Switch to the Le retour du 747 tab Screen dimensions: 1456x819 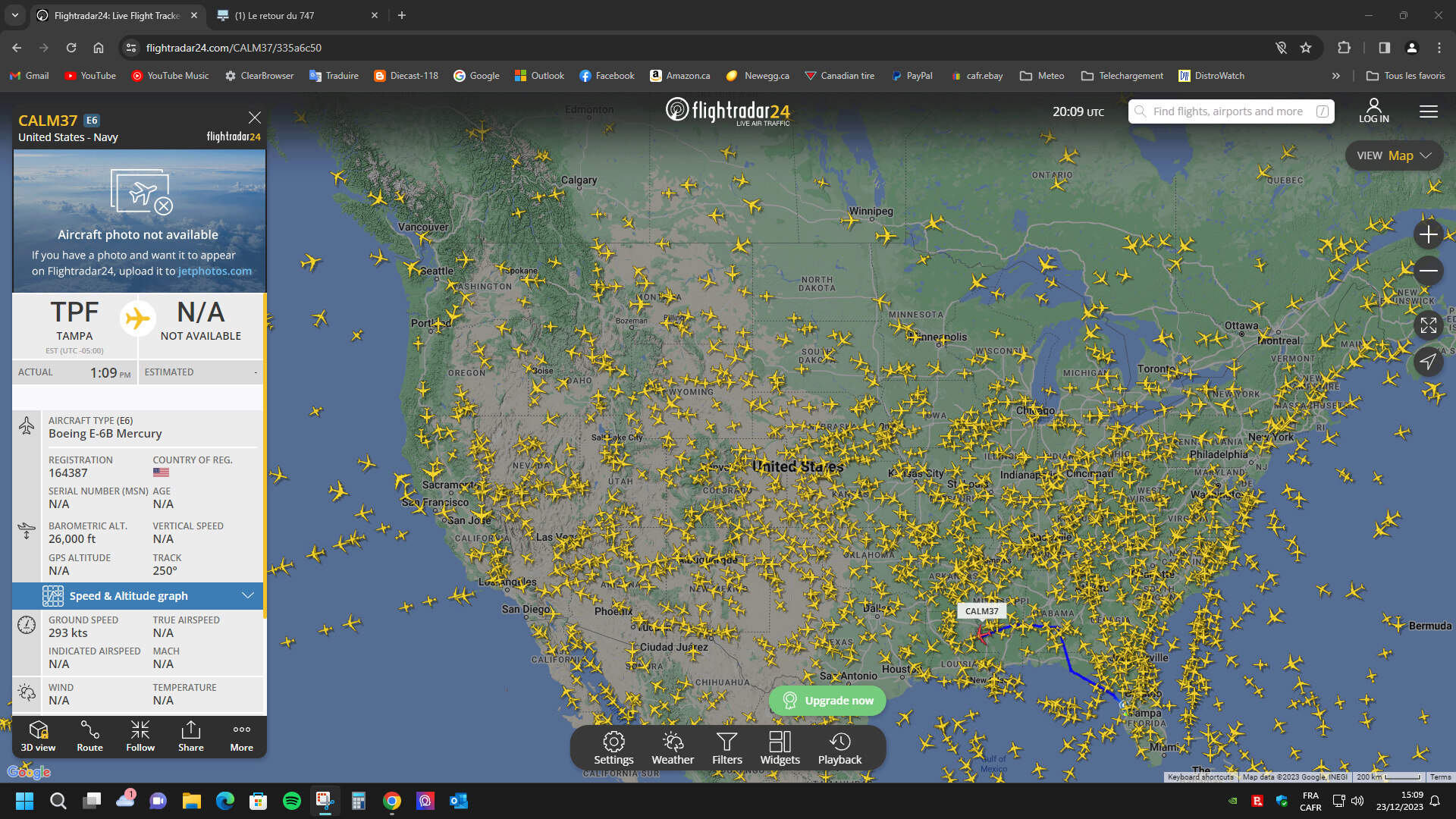(296, 15)
